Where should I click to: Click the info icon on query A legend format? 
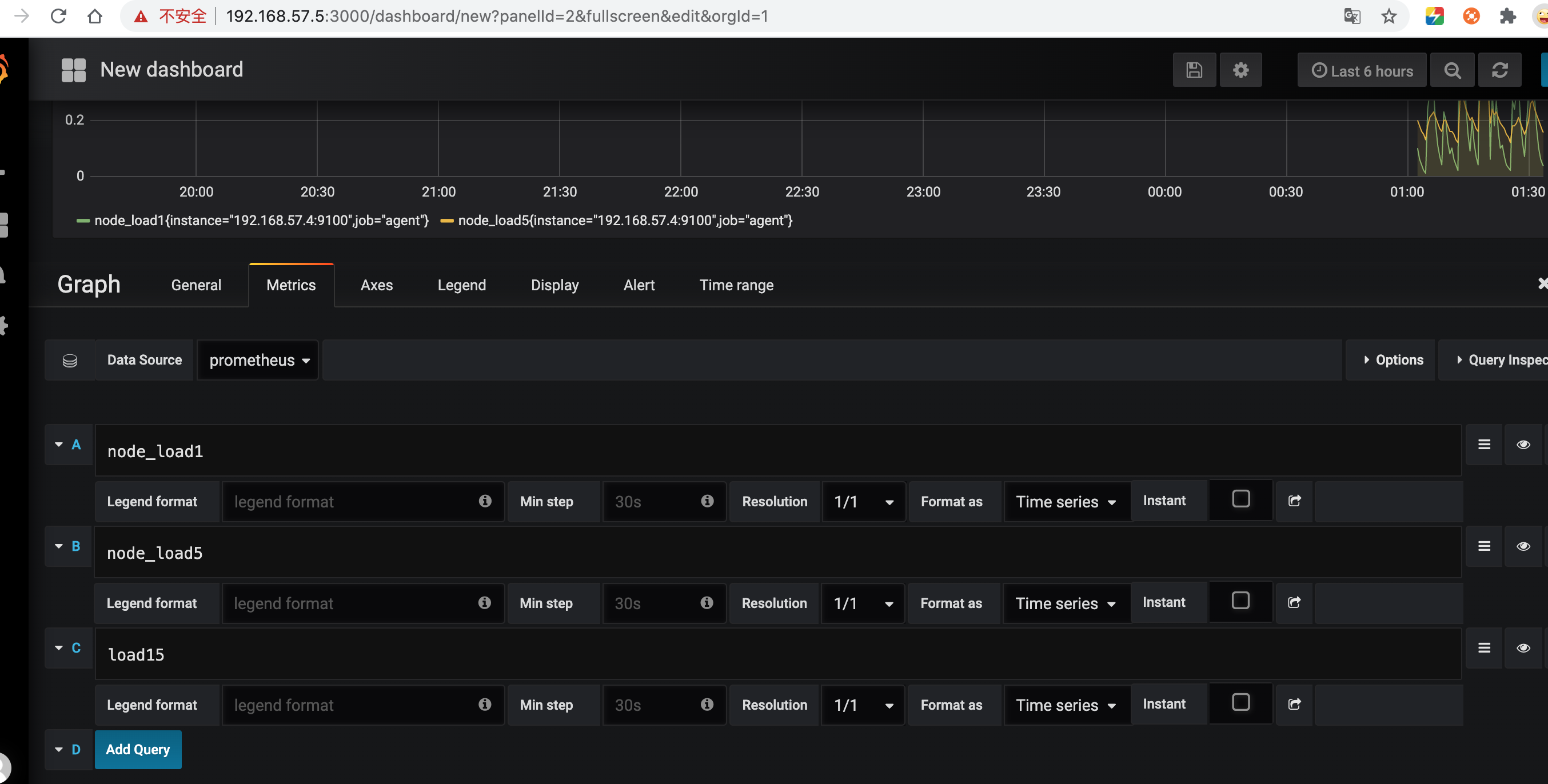(x=485, y=501)
